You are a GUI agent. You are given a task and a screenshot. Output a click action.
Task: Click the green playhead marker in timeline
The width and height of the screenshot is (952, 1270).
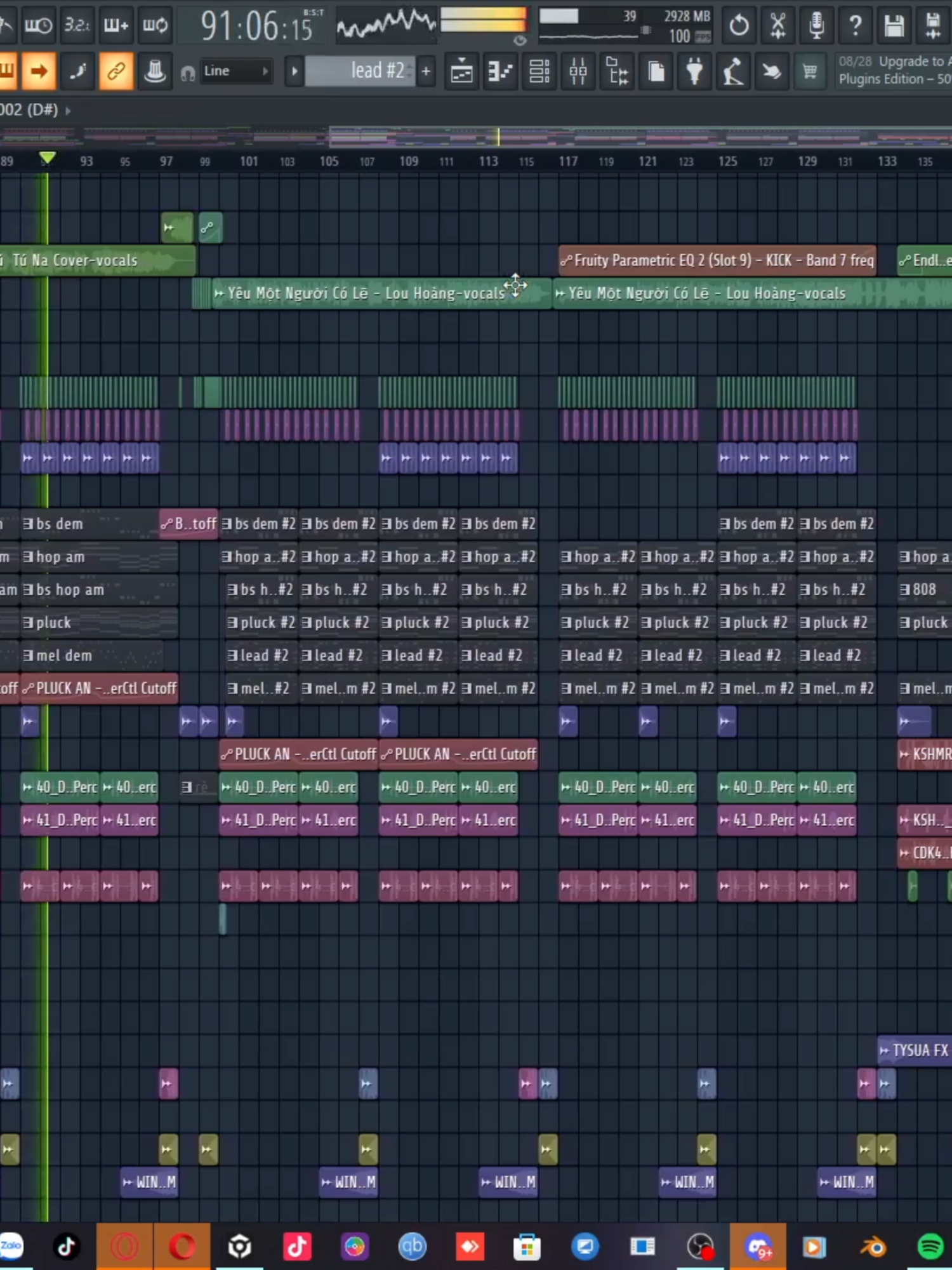[x=46, y=157]
